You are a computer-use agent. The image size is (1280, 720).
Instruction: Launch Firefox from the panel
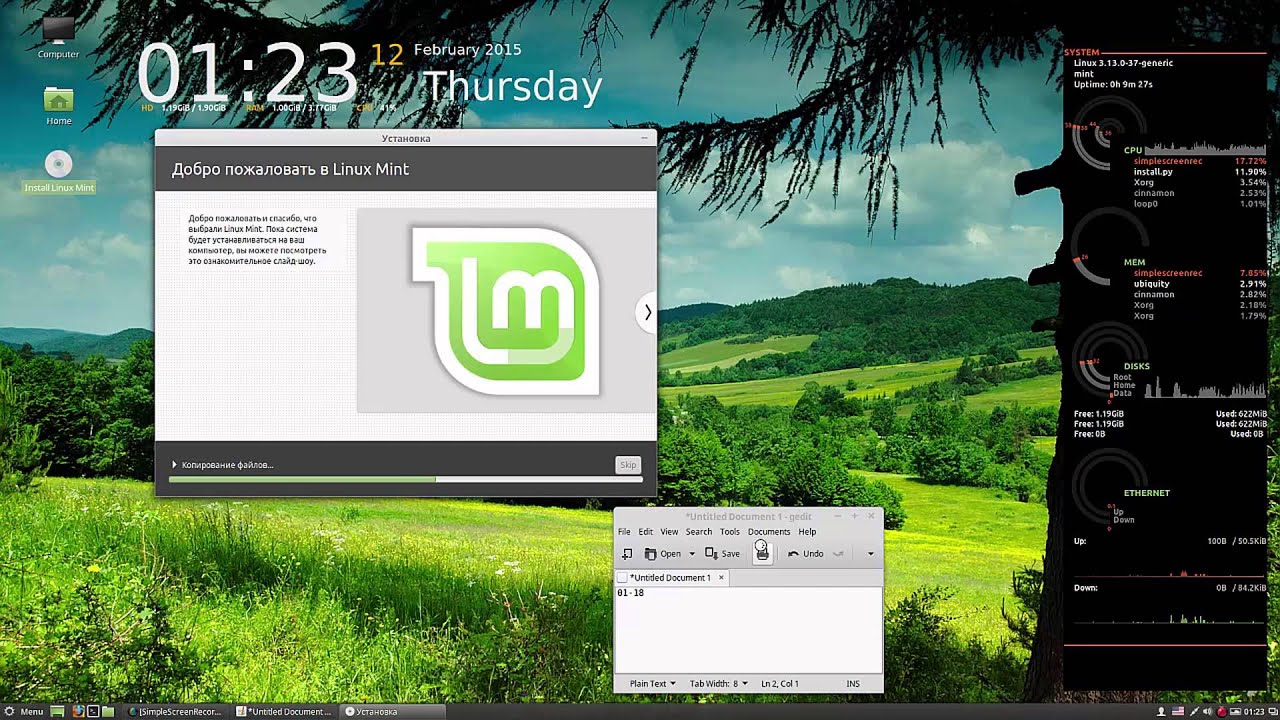(x=79, y=712)
